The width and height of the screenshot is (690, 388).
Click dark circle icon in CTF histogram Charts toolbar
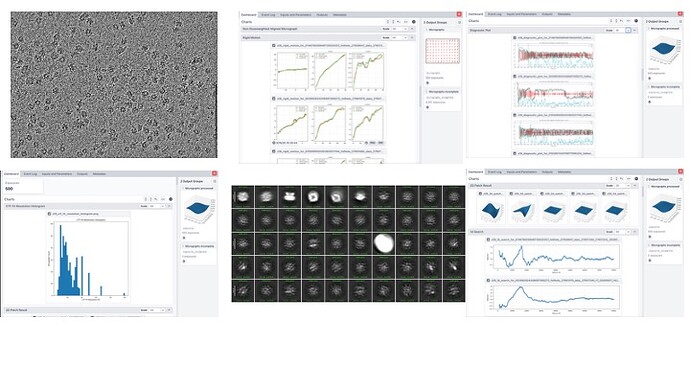click(x=171, y=199)
